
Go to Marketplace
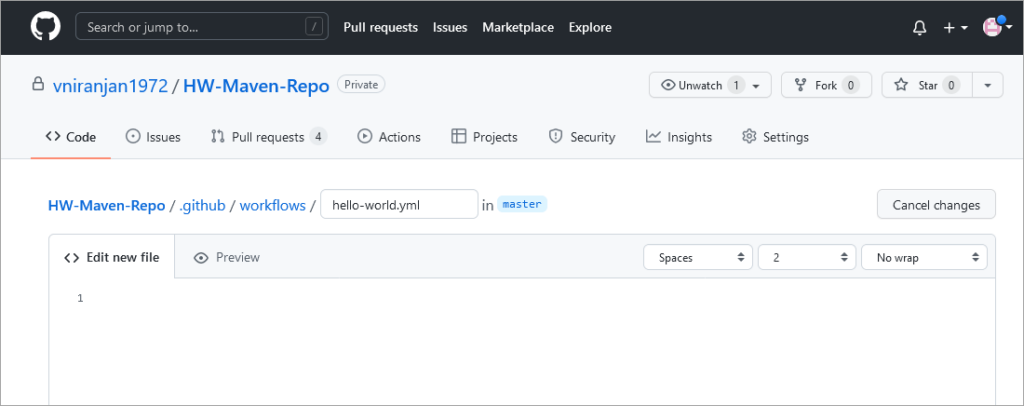[518, 27]
